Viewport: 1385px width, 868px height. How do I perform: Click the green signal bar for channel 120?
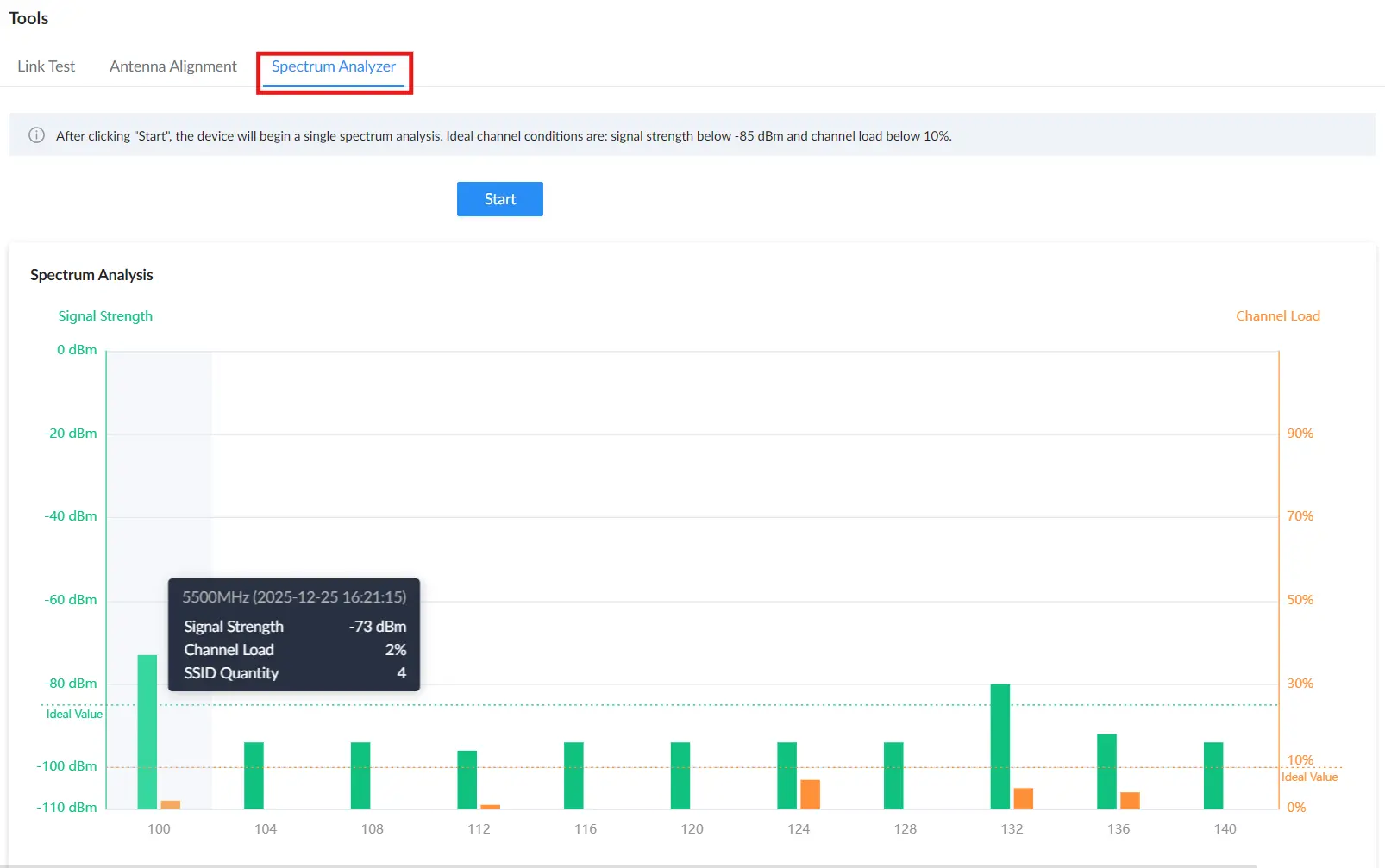pos(680,776)
